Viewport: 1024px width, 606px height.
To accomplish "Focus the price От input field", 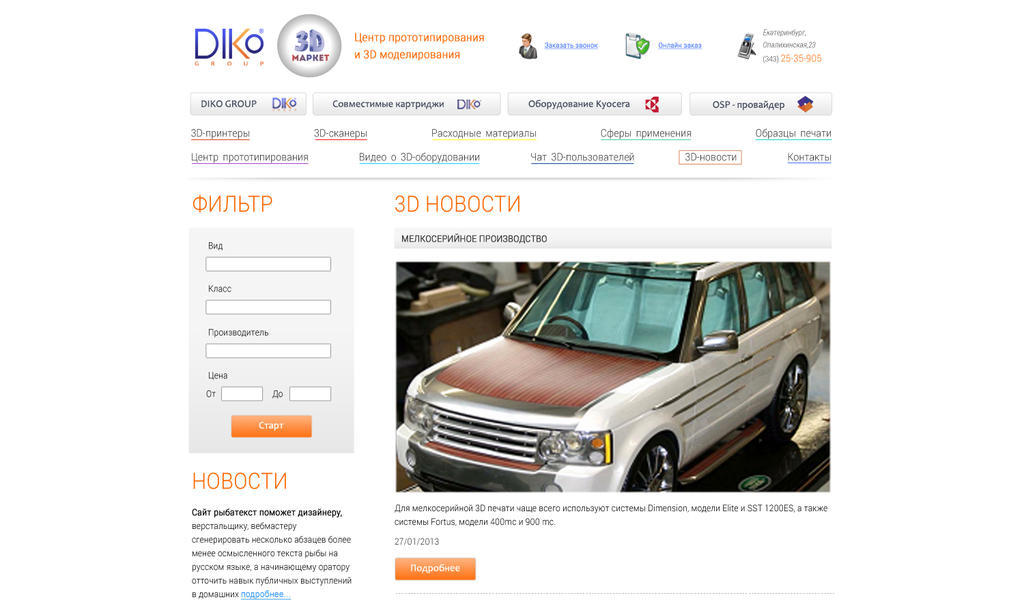I will pos(242,394).
